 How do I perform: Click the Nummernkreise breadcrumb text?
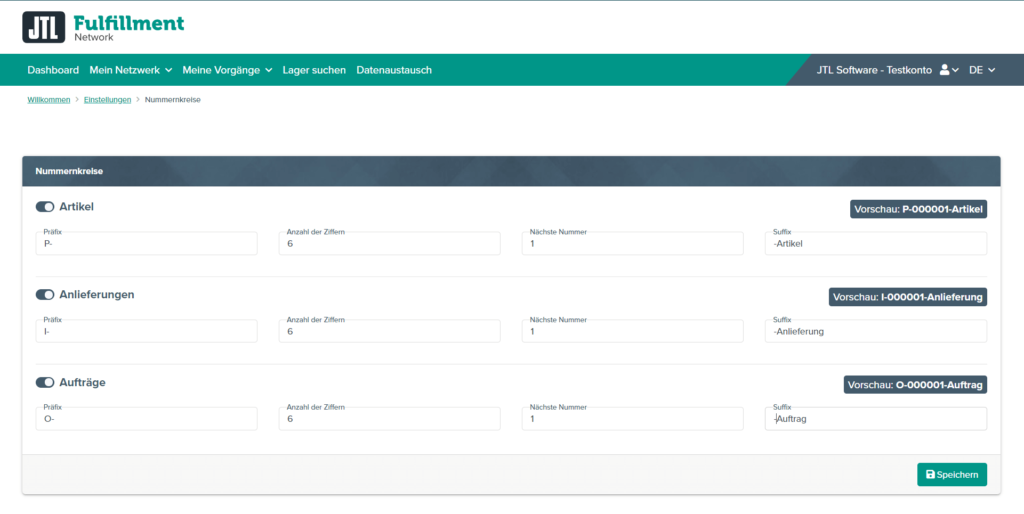click(172, 100)
